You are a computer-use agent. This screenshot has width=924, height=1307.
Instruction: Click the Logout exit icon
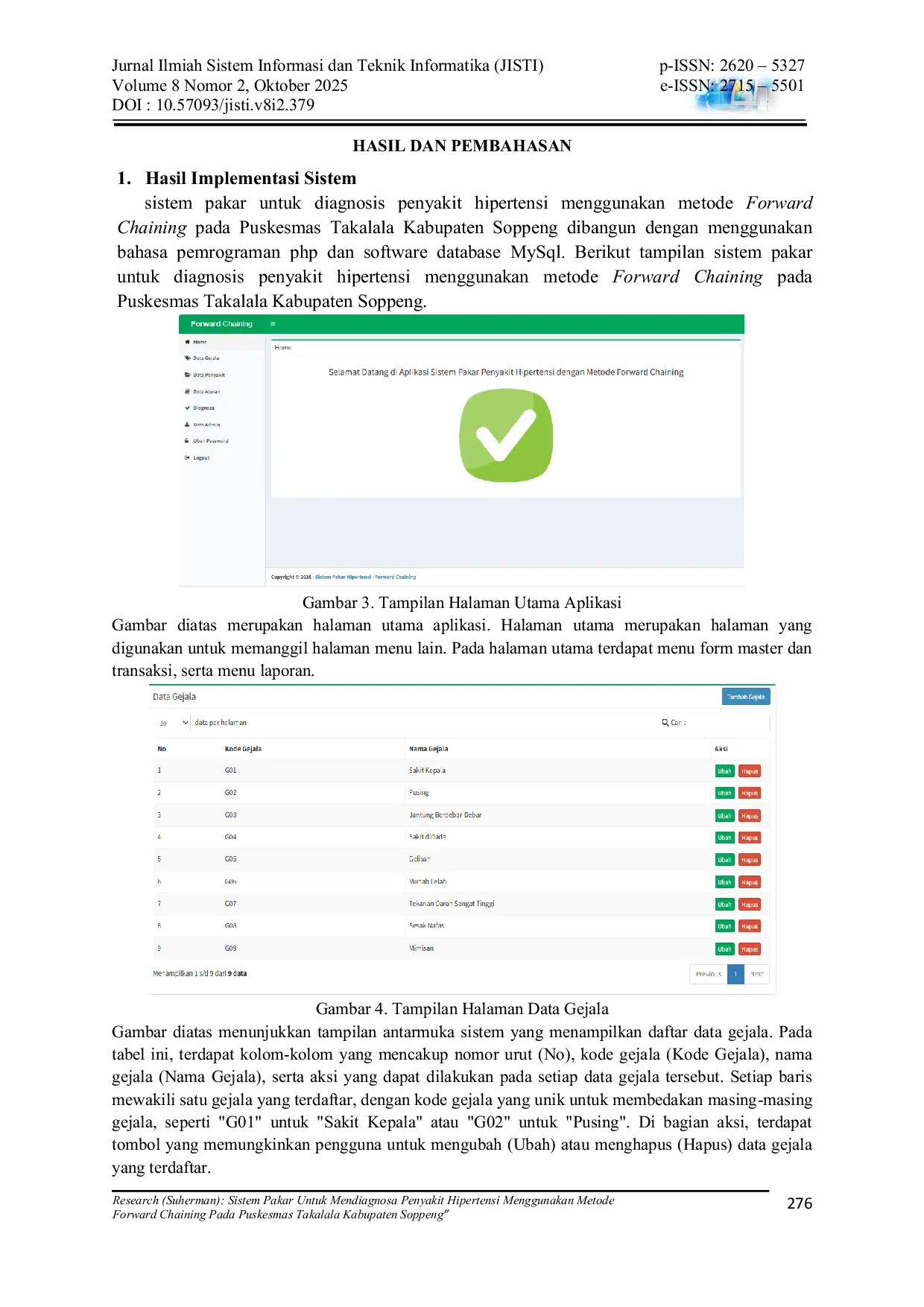pyautogui.click(x=188, y=458)
